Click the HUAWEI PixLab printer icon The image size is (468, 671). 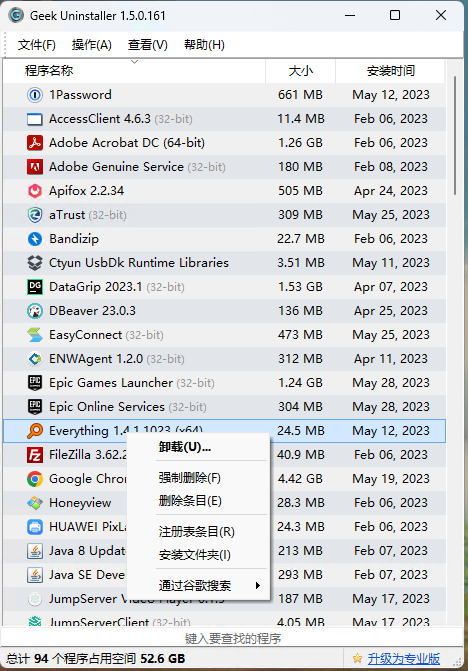[x=35, y=526]
